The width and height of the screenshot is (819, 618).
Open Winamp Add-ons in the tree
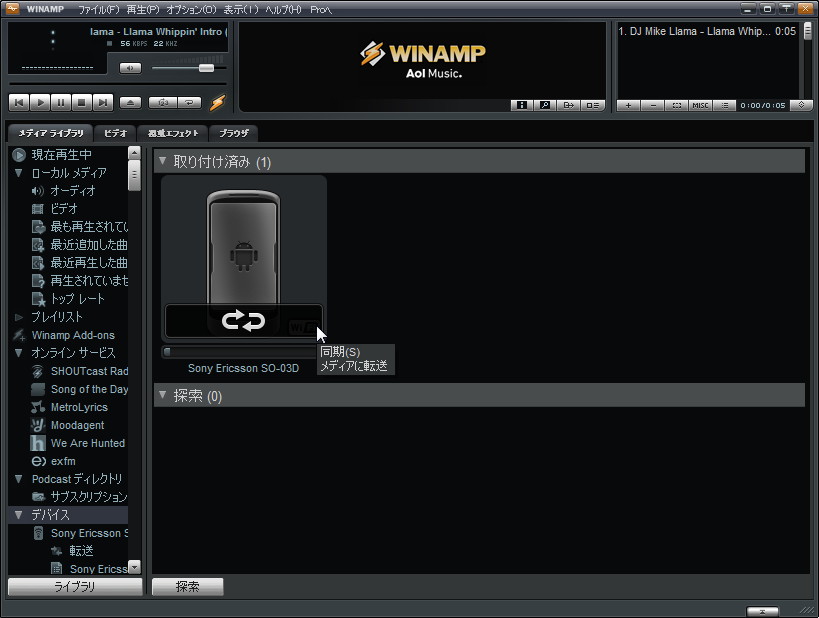coord(73,335)
